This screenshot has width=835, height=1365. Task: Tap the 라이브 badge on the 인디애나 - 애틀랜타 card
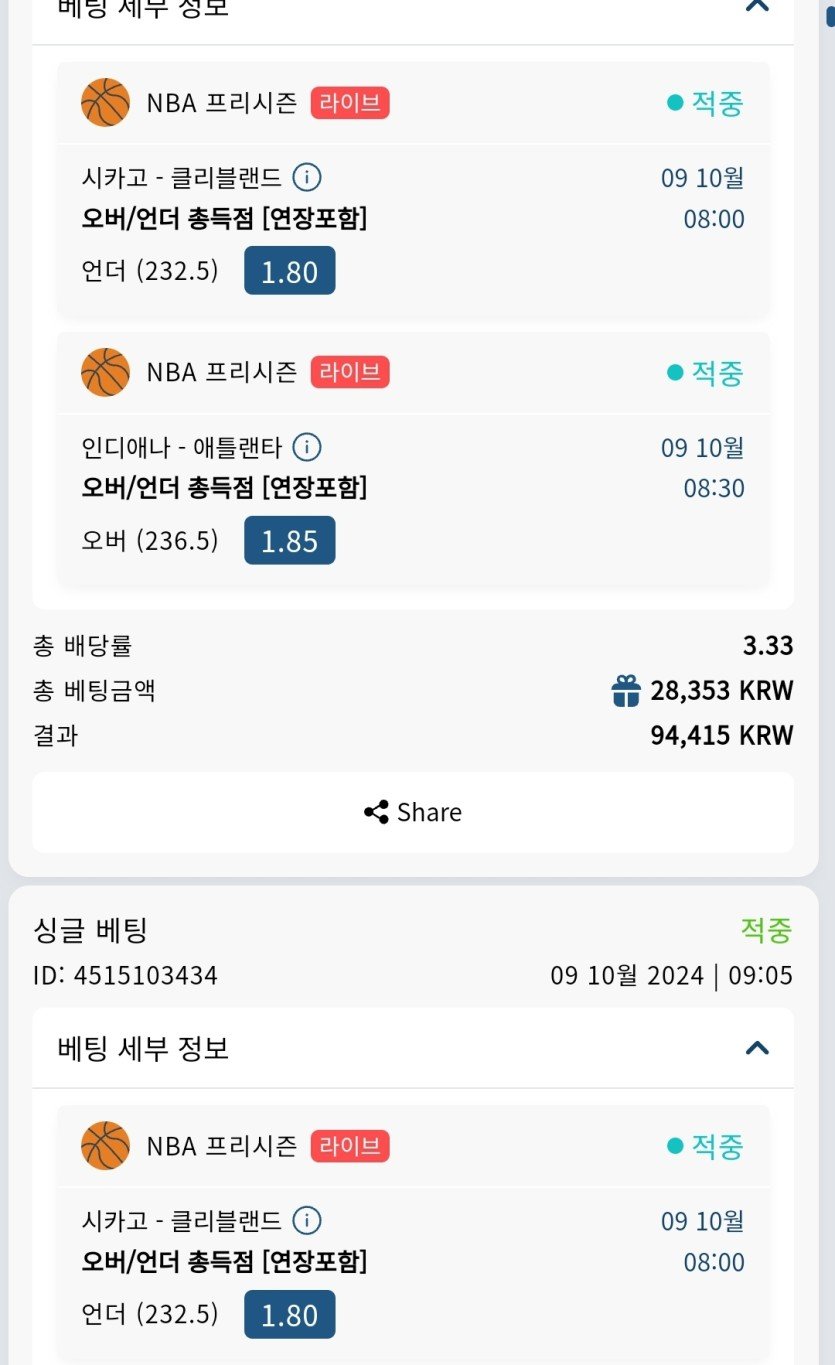(x=349, y=373)
